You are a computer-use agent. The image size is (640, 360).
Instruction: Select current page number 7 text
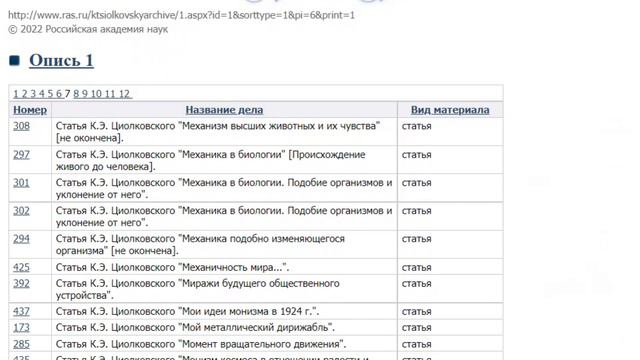pyautogui.click(x=67, y=94)
